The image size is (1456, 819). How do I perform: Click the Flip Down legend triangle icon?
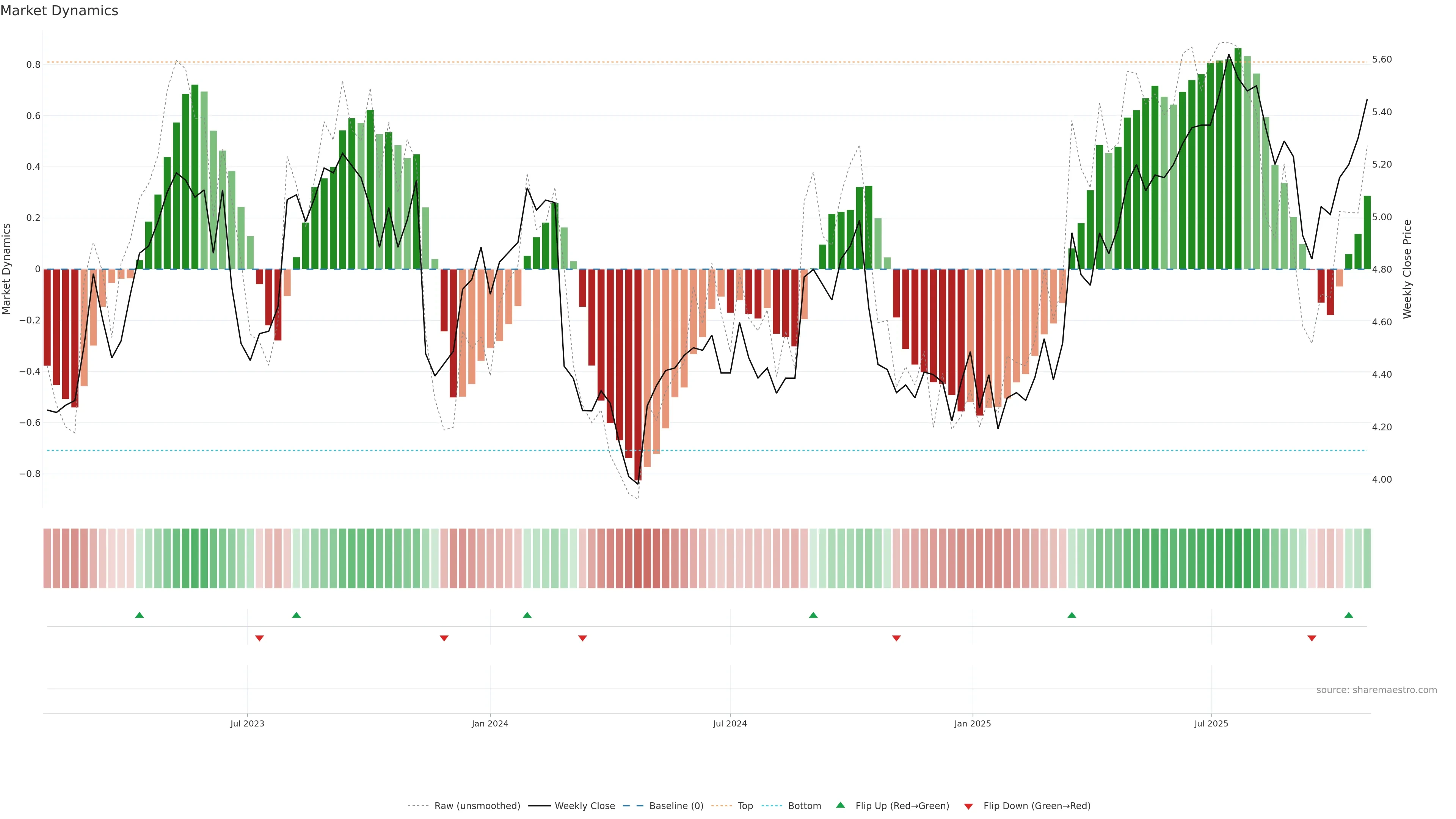[x=968, y=806]
